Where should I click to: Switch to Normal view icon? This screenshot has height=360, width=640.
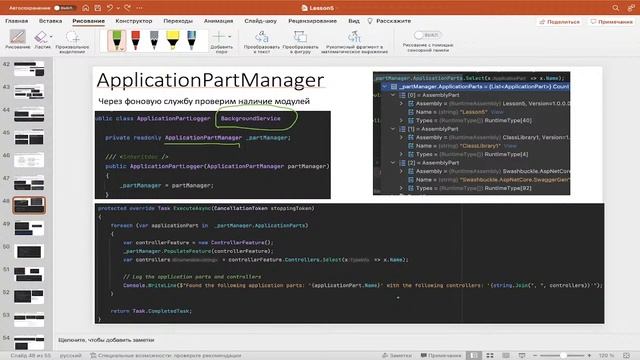click(x=473, y=356)
